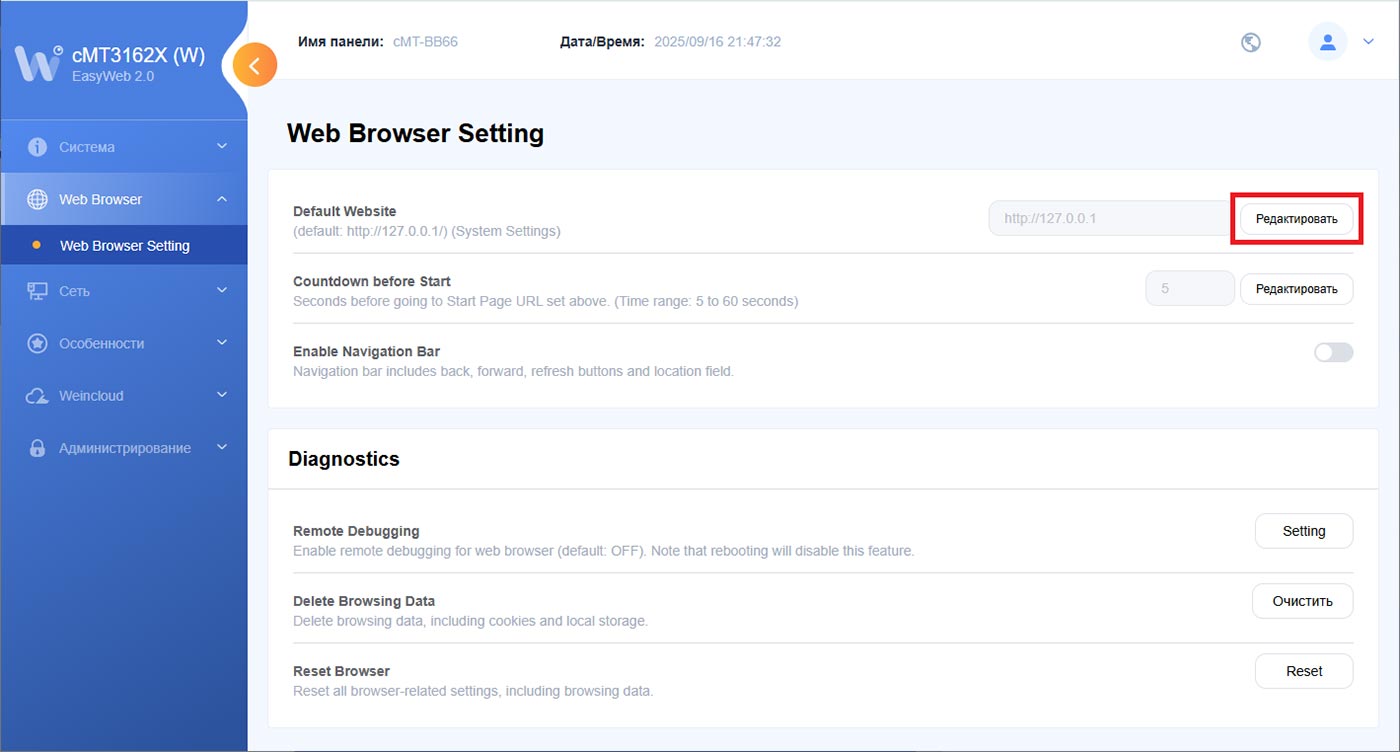Click Редактировать button for Default Website

(x=1296, y=218)
